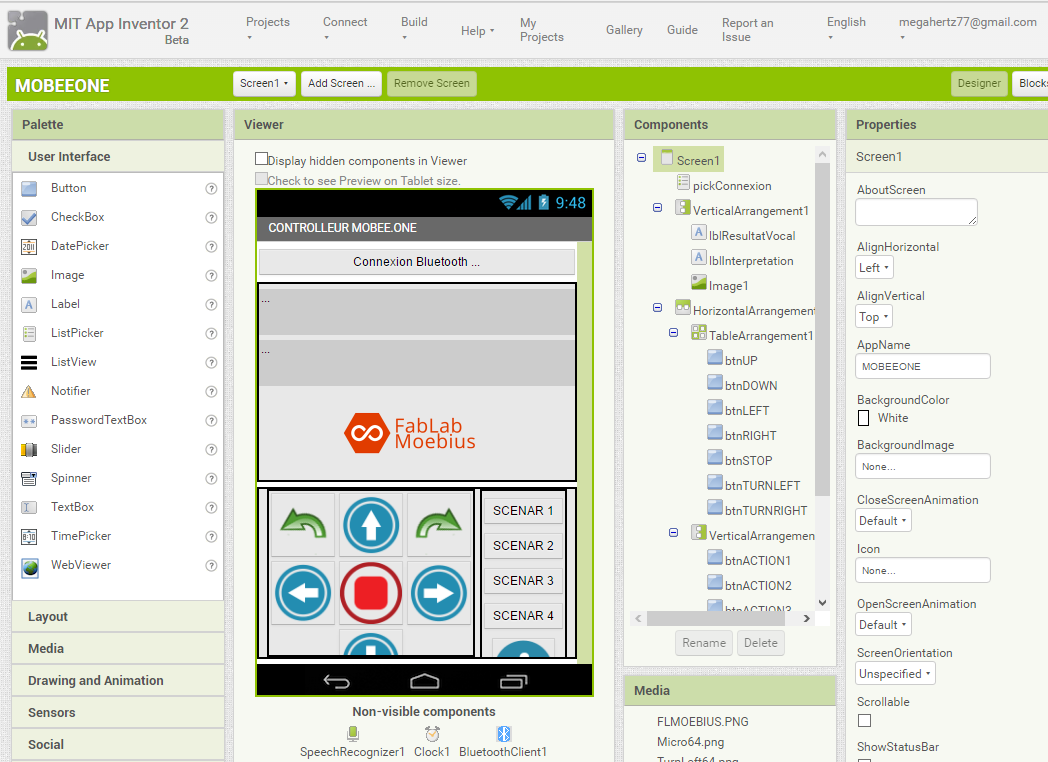This screenshot has height=762, width=1048.
Task: Click the Rename component button
Action: (704, 643)
